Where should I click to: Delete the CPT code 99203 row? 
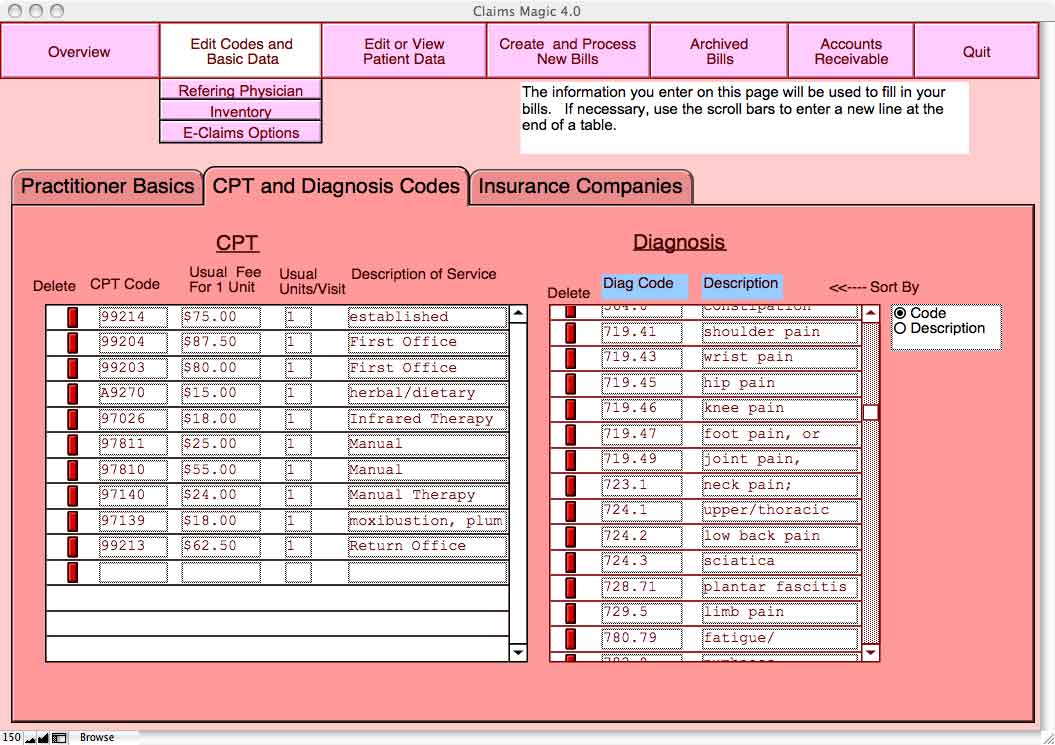click(x=72, y=368)
